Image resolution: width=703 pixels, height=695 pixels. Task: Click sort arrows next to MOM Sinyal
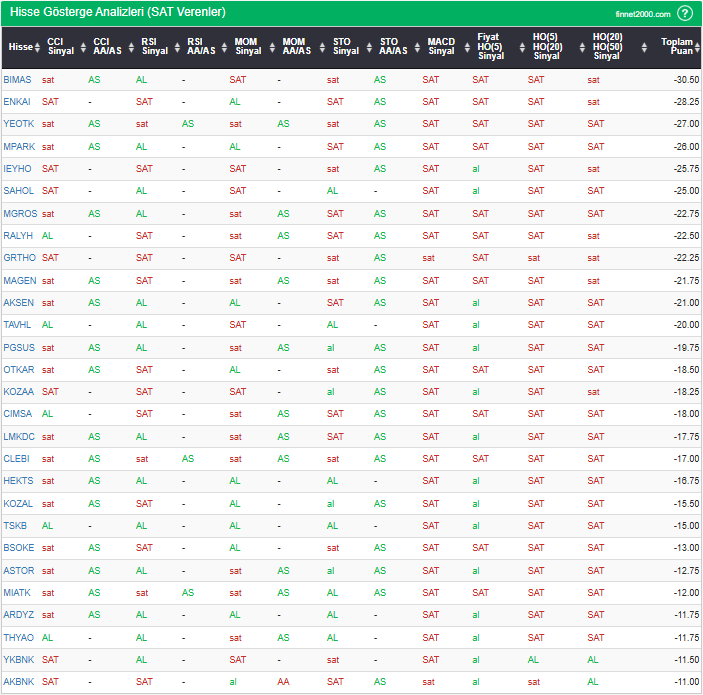click(x=270, y=47)
